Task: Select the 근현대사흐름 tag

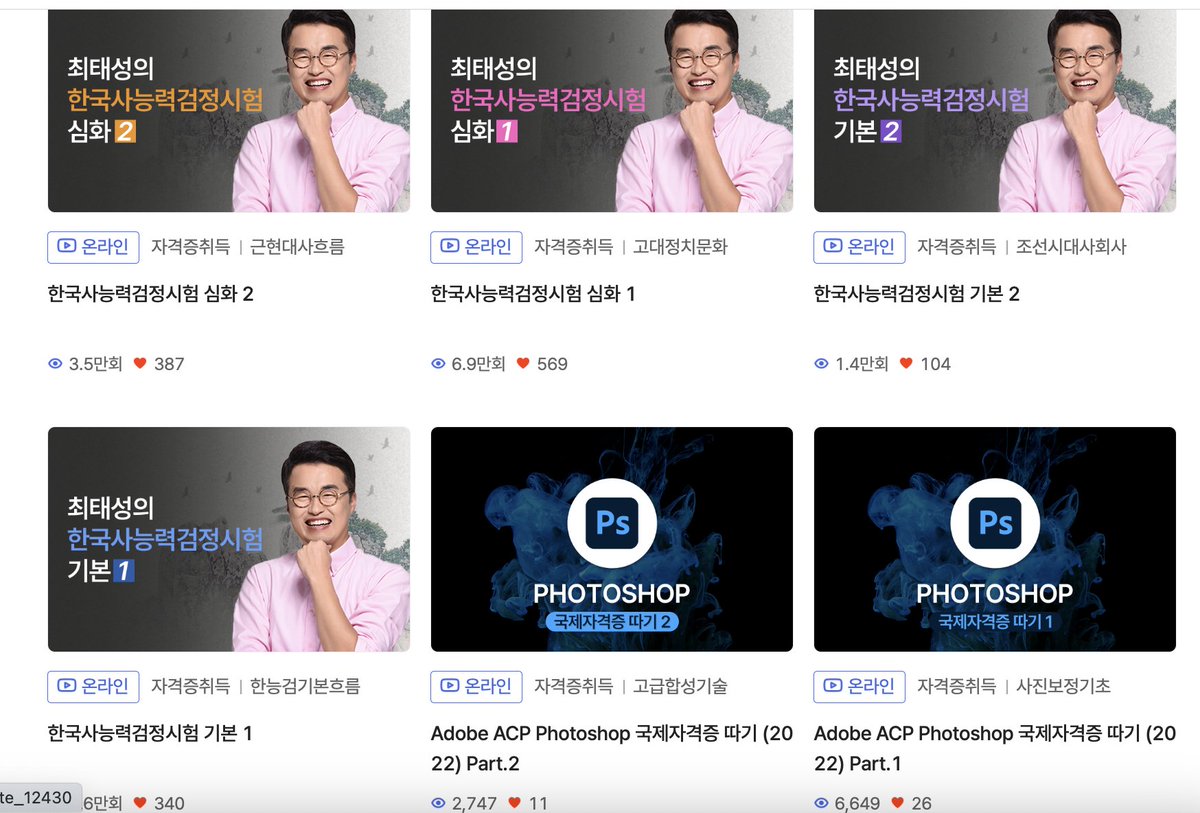Action: 297,247
